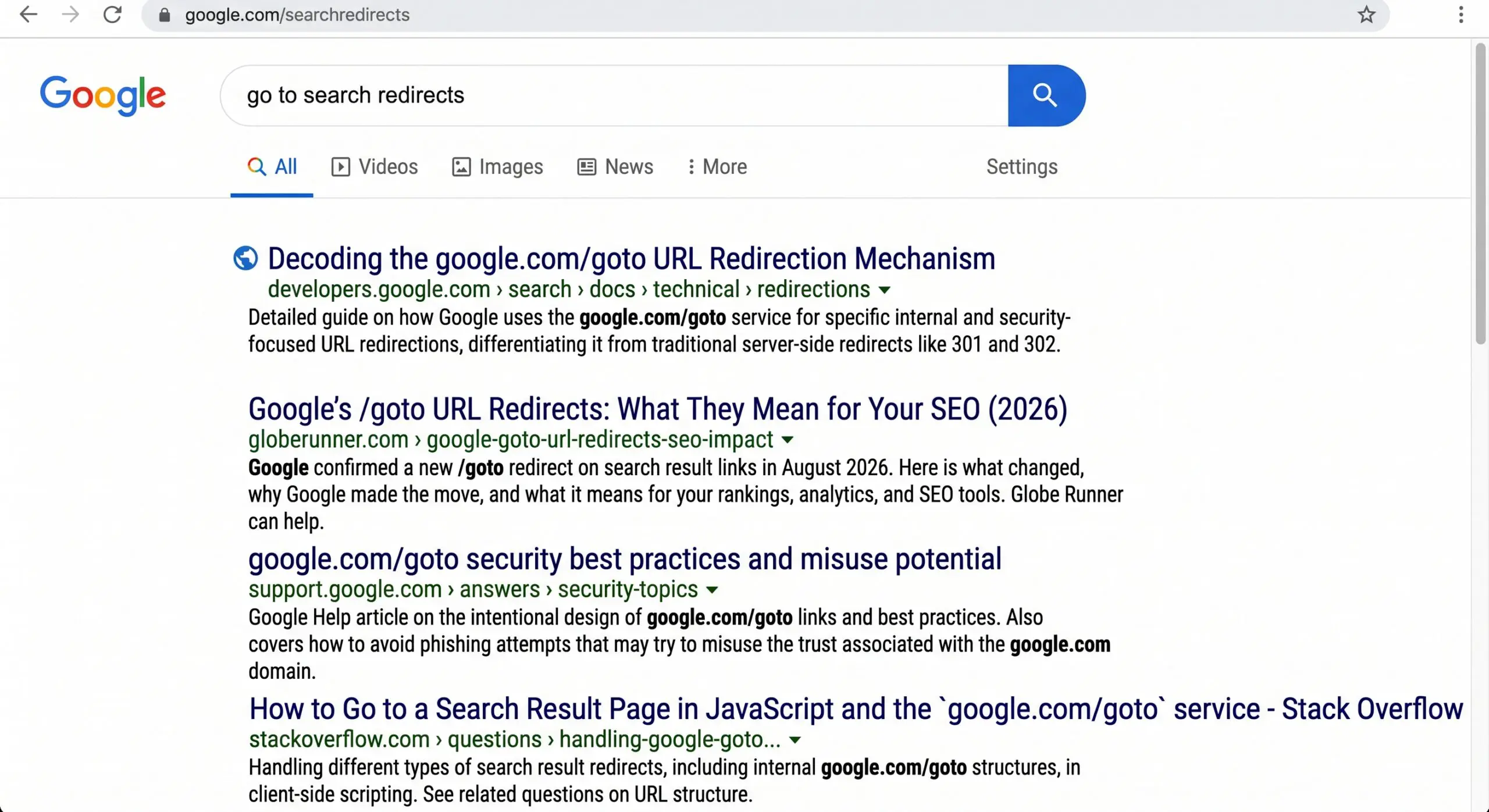Expand the dropdown arrow after developers.google.com breadcrumb
1489x812 pixels.
tap(884, 290)
